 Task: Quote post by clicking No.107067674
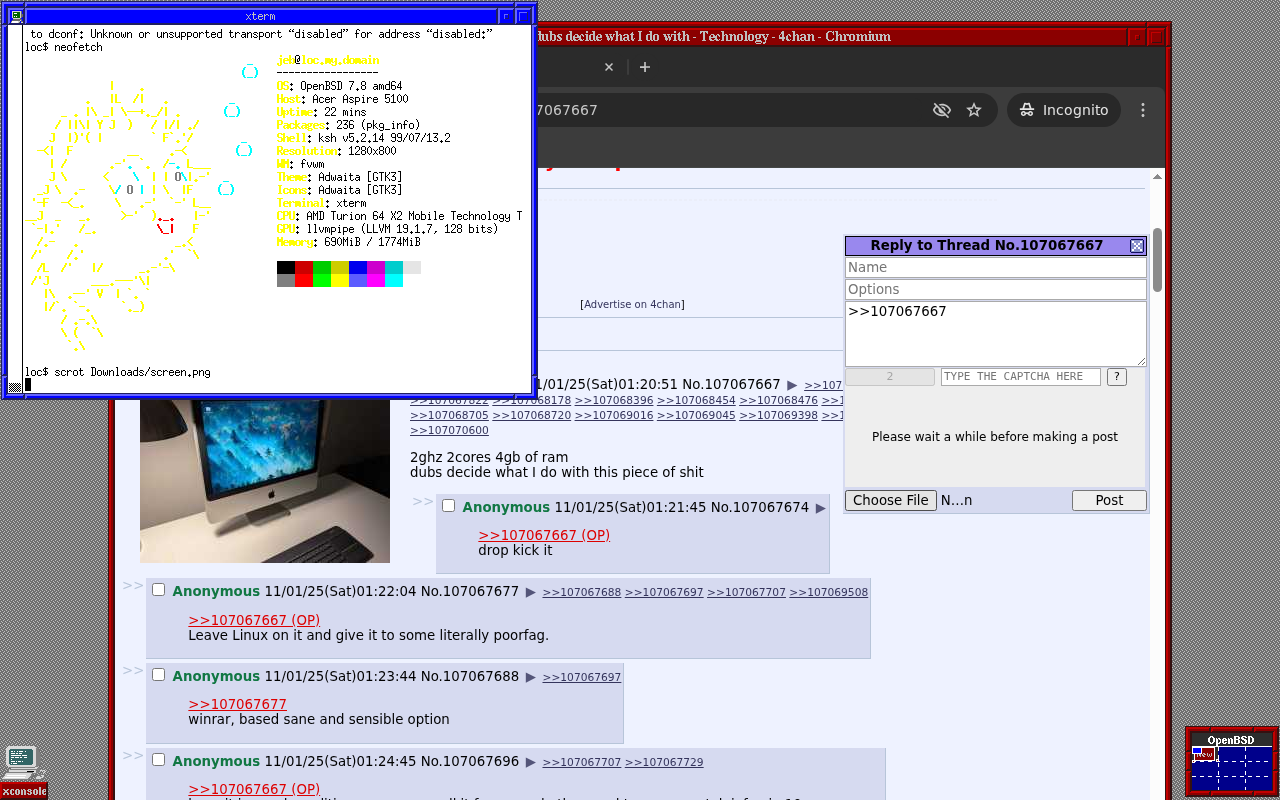coord(760,507)
